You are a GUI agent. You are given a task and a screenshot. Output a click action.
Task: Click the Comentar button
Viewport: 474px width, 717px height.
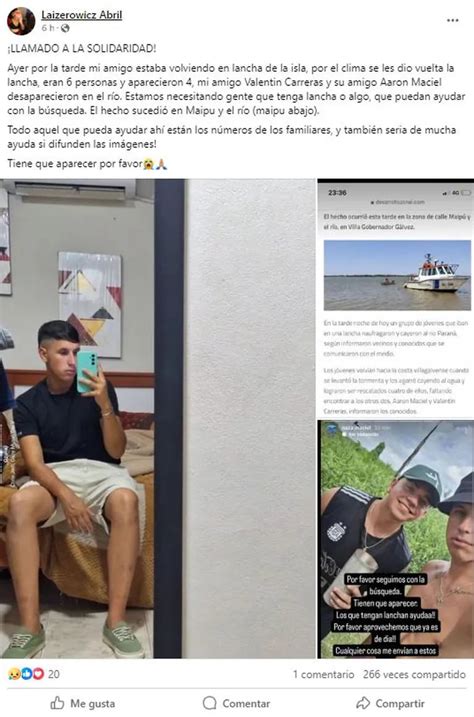[x=236, y=703]
